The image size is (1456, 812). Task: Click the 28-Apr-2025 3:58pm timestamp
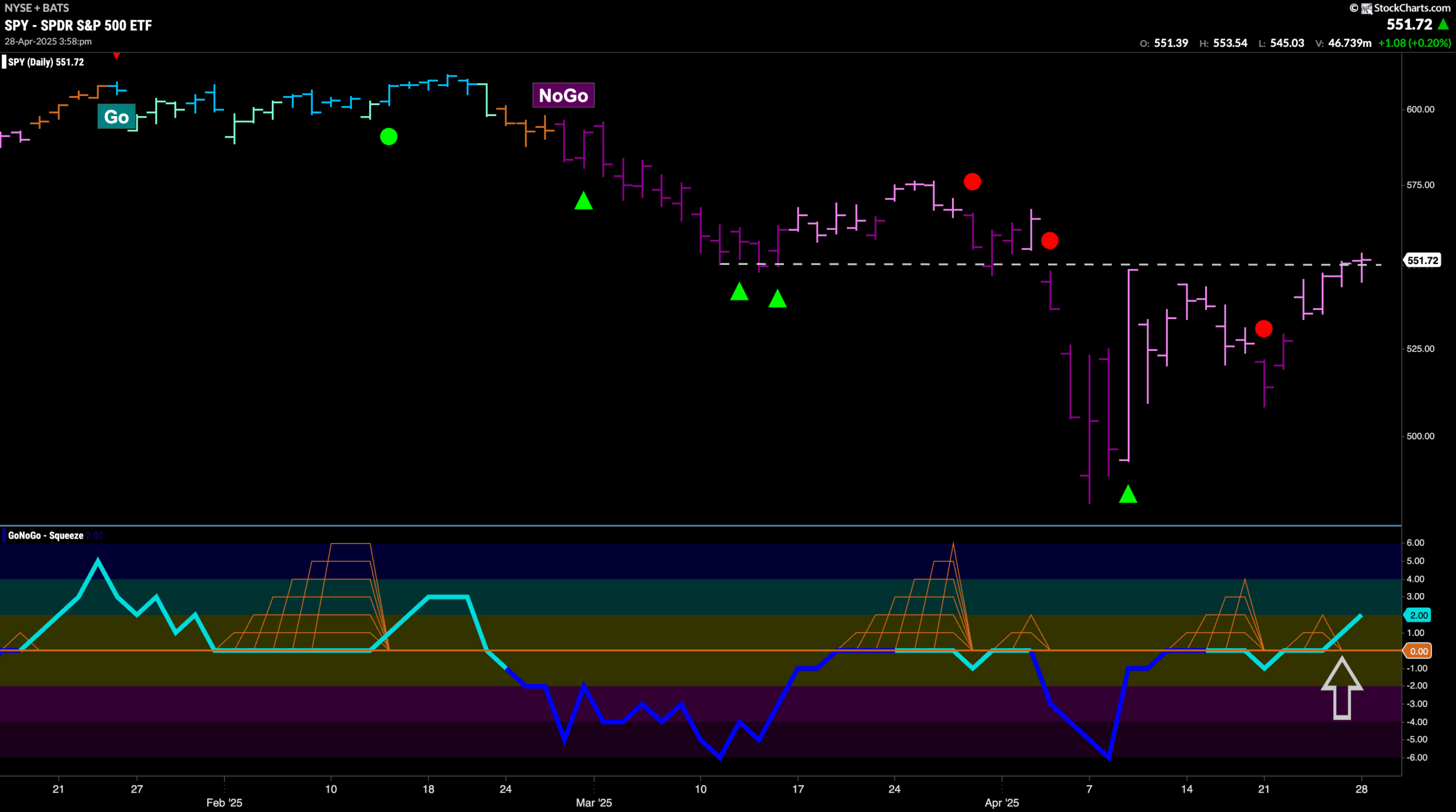tap(48, 42)
